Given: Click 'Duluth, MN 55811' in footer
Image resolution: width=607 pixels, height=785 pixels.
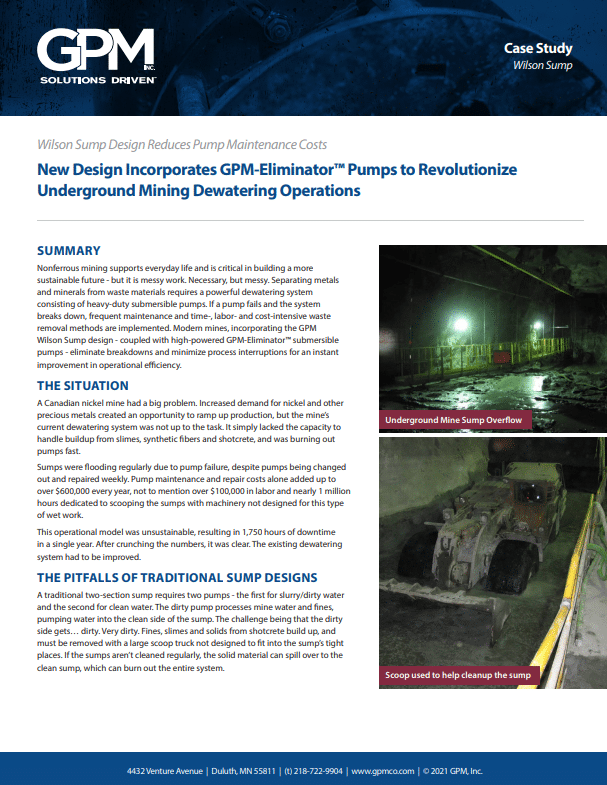Looking at the screenshot, I should coord(243,771).
